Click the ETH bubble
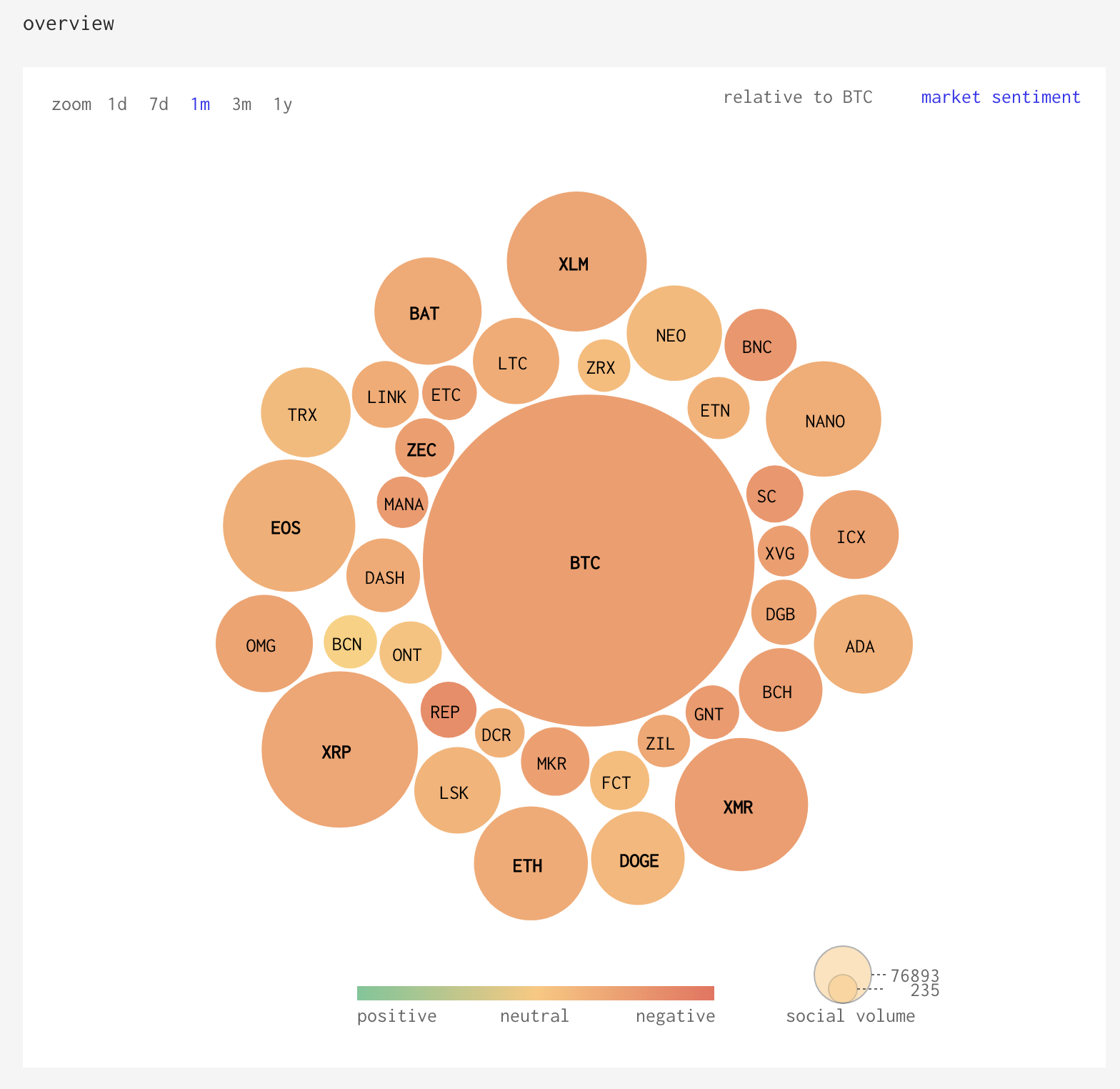The width and height of the screenshot is (1120, 1089). tap(531, 863)
